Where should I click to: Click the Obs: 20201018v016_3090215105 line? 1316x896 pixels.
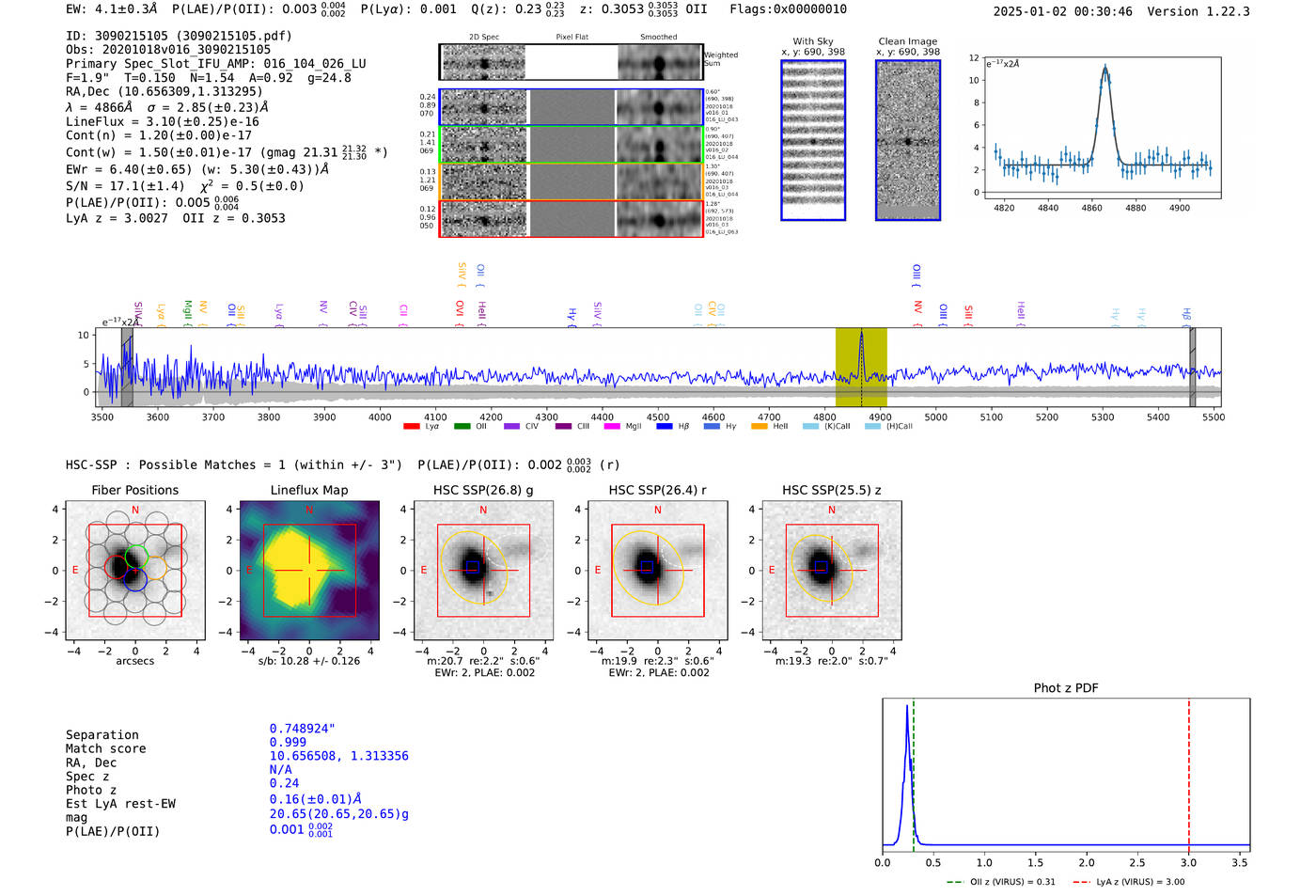[168, 50]
